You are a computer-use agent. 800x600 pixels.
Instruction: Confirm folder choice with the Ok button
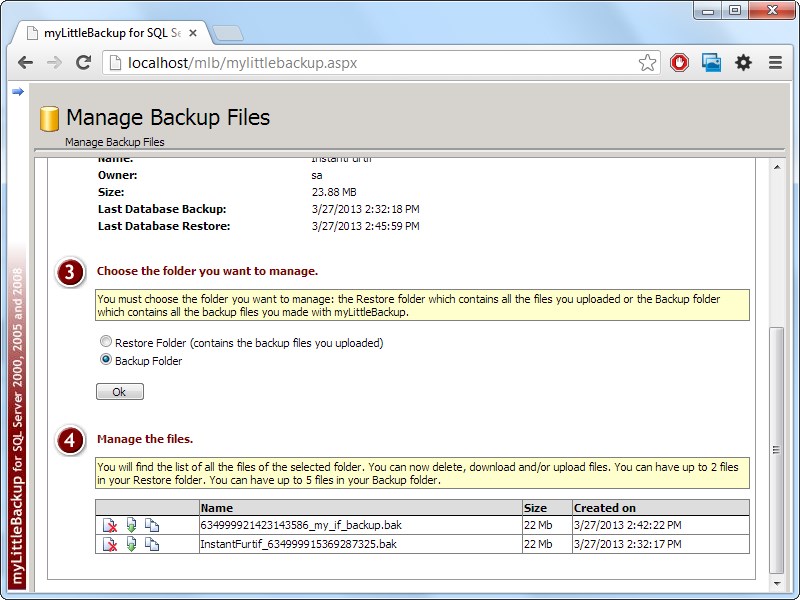tap(120, 392)
